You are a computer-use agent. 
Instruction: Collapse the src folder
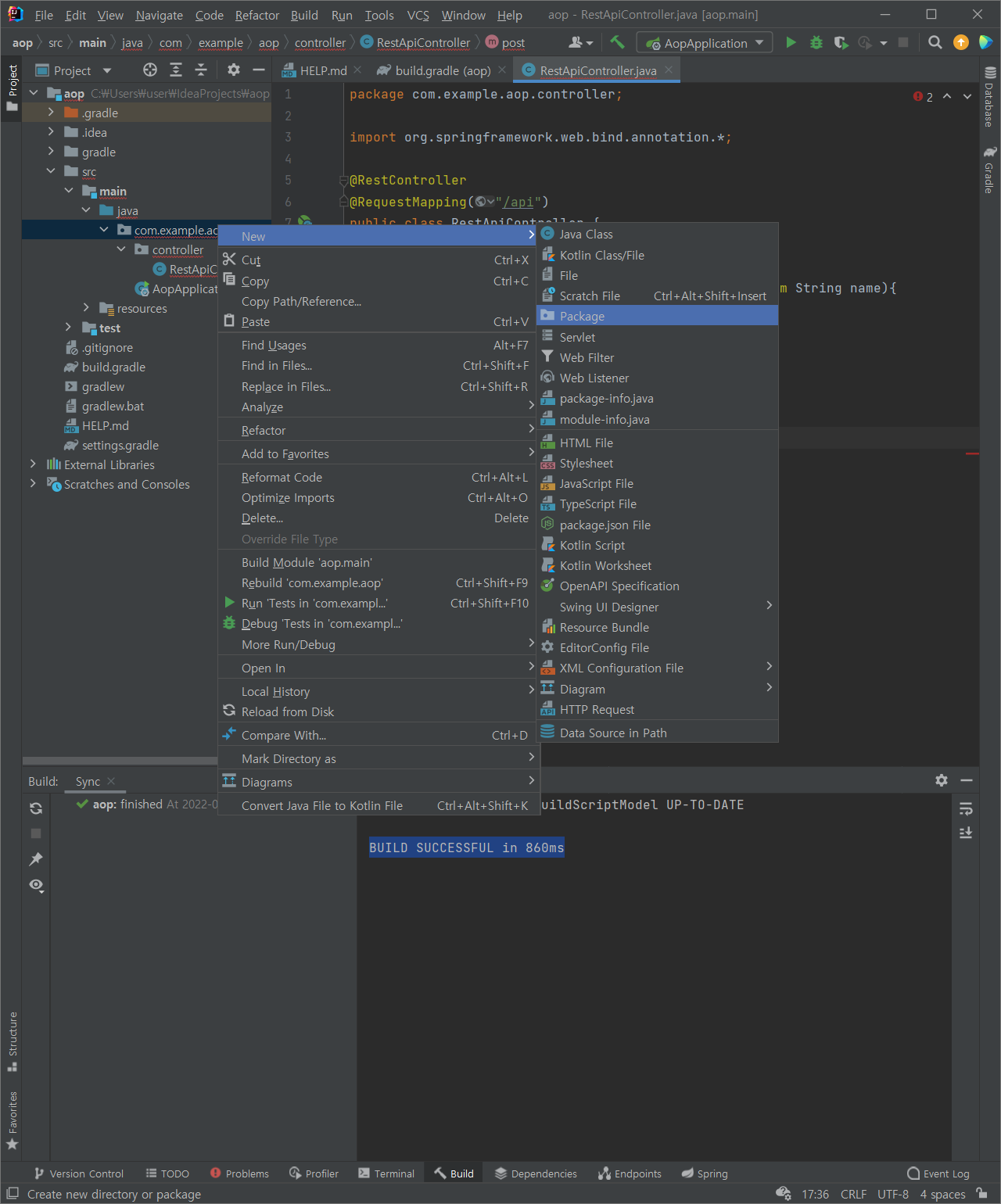point(51,171)
